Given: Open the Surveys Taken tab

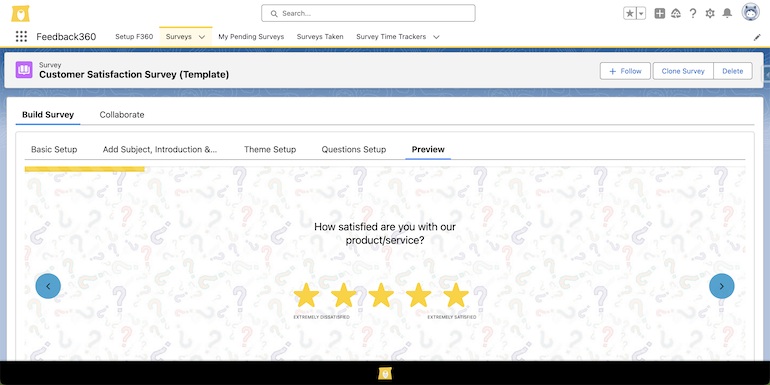Looking at the screenshot, I should click(x=320, y=36).
